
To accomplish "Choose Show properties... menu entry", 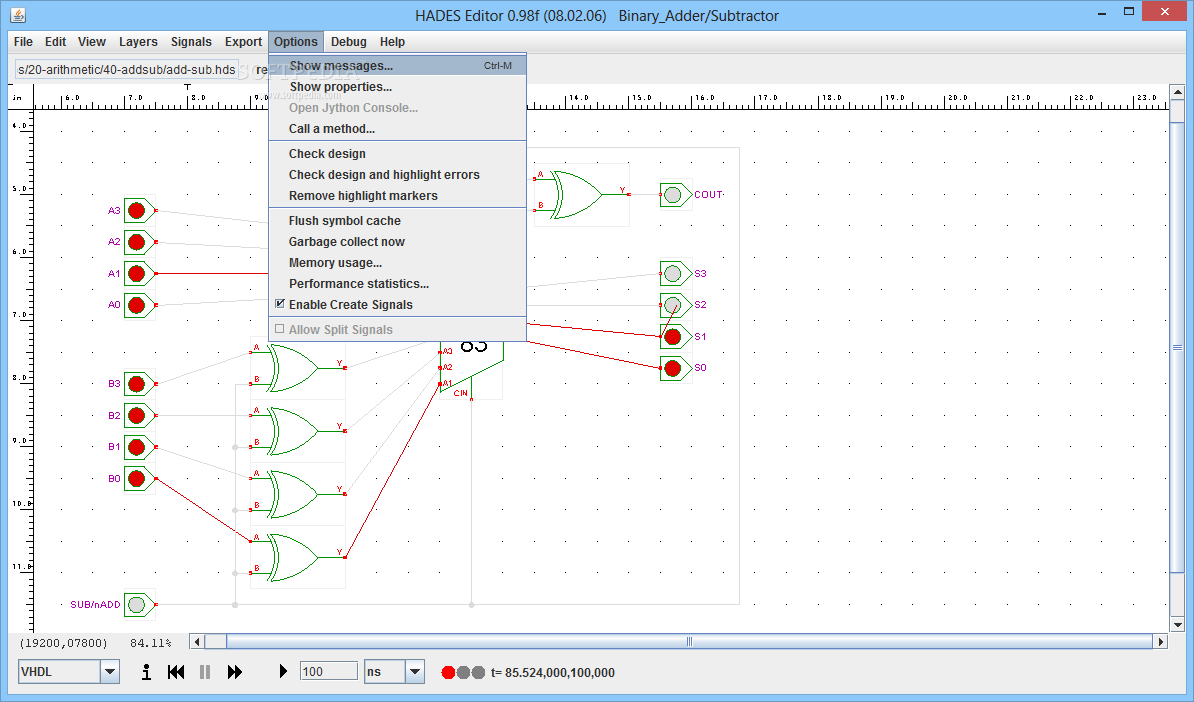I will point(397,87).
